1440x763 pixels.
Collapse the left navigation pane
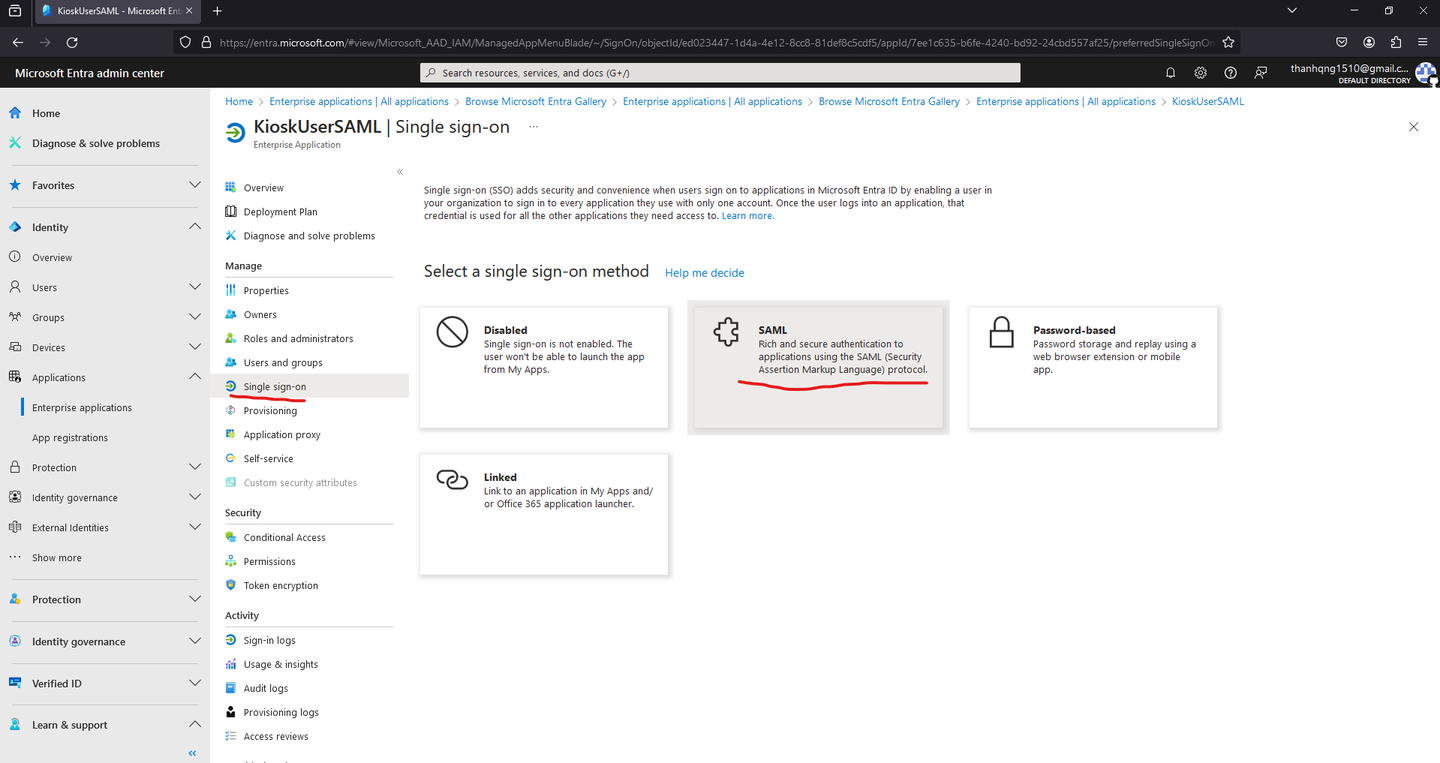click(193, 753)
